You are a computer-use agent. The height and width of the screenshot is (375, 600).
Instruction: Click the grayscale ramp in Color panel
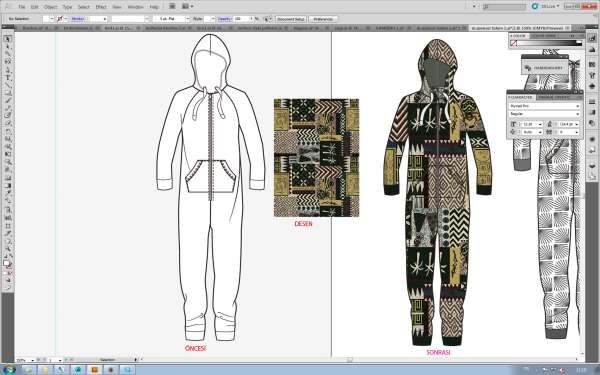pos(550,44)
